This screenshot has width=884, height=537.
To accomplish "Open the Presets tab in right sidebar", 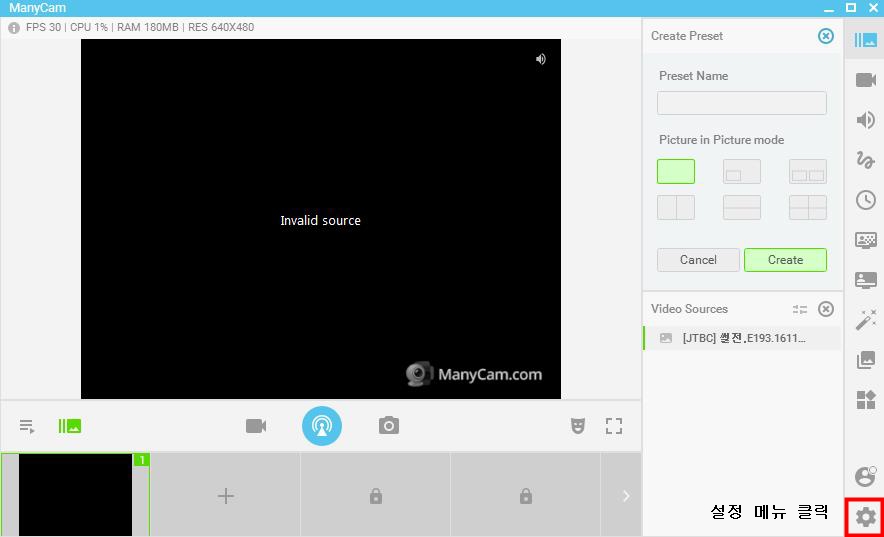I will (865, 40).
